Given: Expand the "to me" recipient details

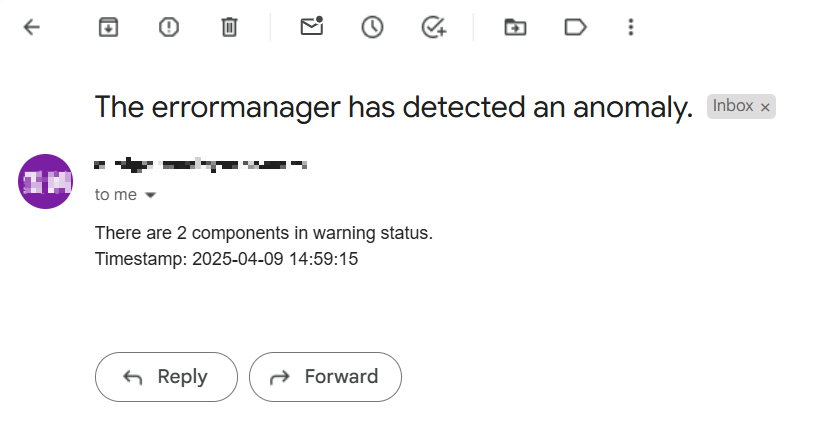Looking at the screenshot, I should [151, 195].
